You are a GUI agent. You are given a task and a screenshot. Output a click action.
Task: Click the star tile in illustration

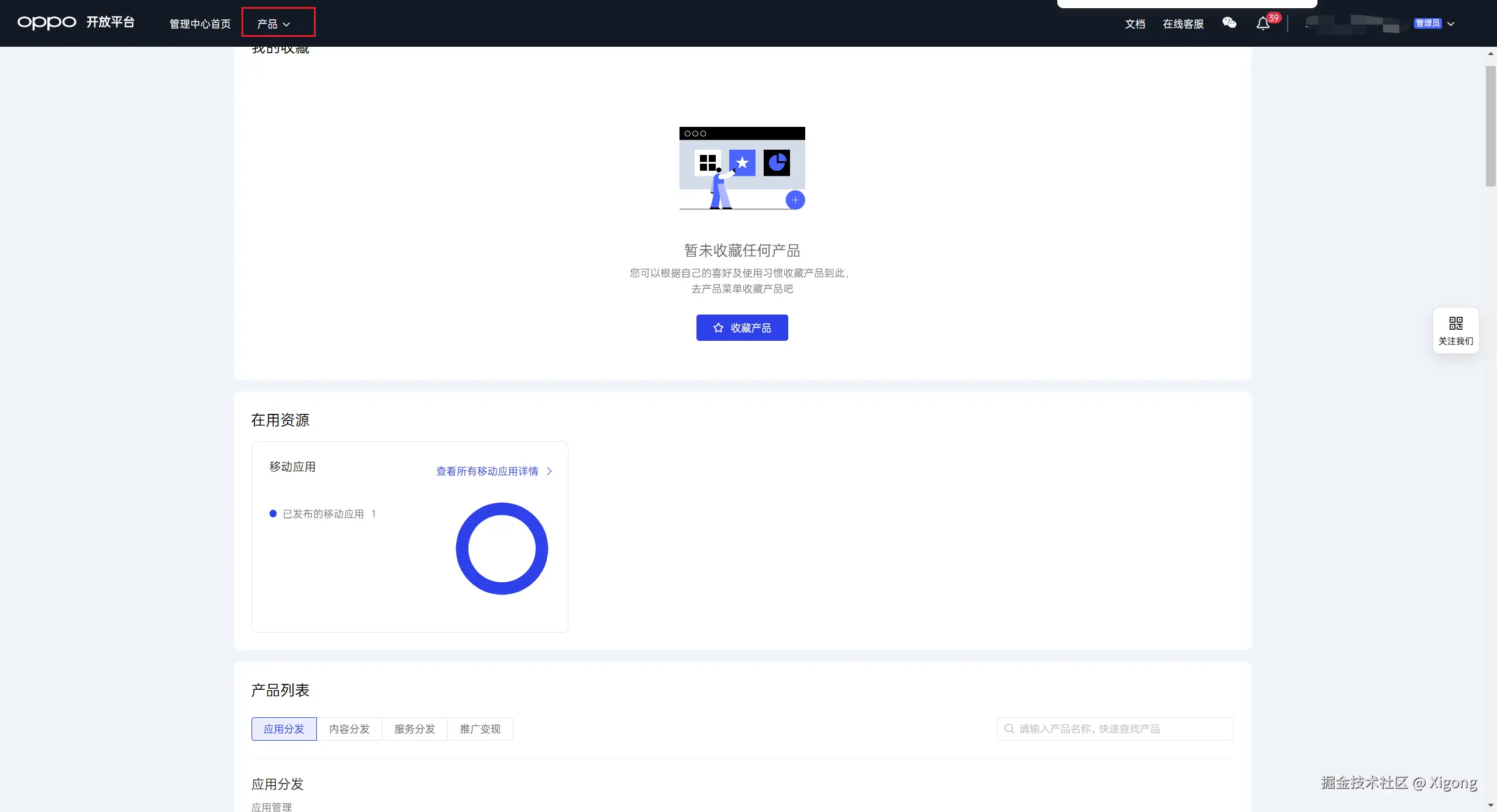[742, 163]
